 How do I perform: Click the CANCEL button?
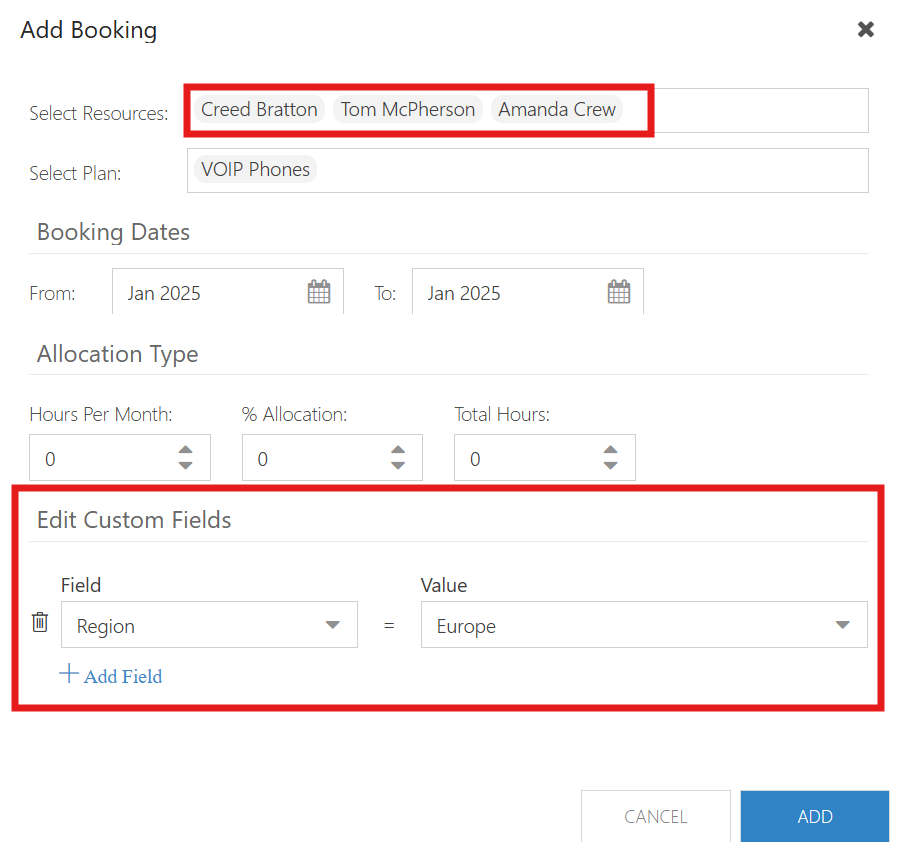(x=656, y=816)
